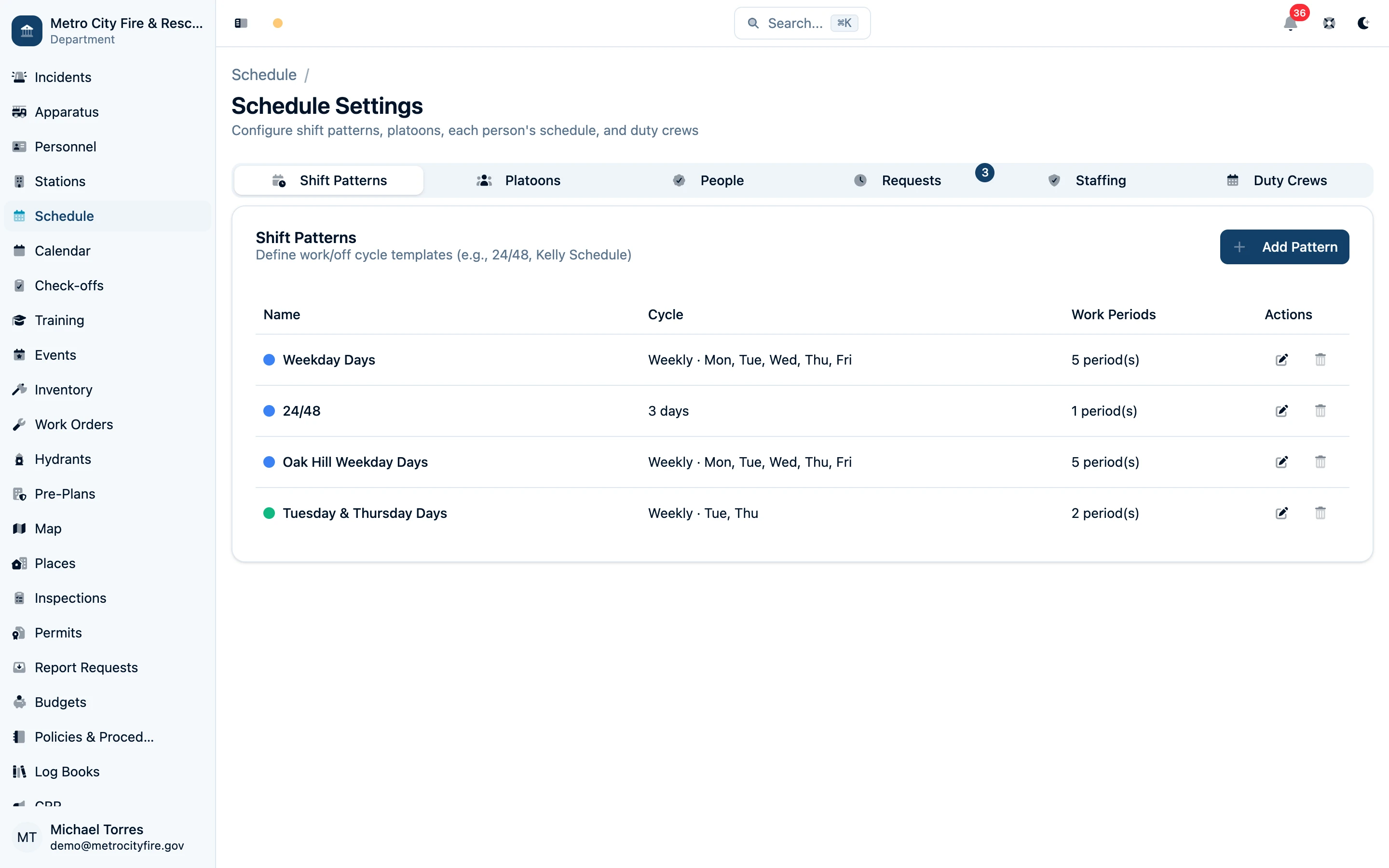Viewport: 1389px width, 868px height.
Task: Open Hydrants in the sidebar
Action: coord(108,459)
